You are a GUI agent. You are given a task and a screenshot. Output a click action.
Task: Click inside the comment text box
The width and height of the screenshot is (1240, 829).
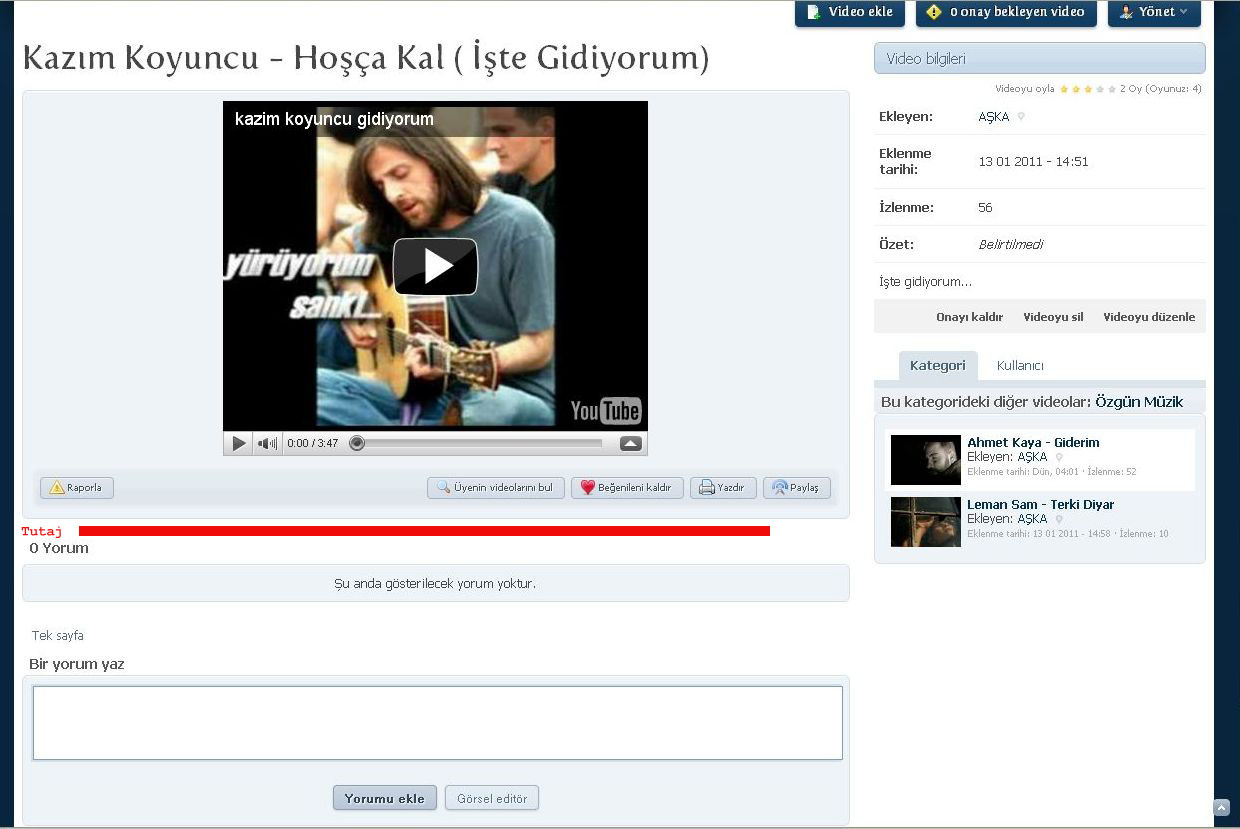(437, 722)
